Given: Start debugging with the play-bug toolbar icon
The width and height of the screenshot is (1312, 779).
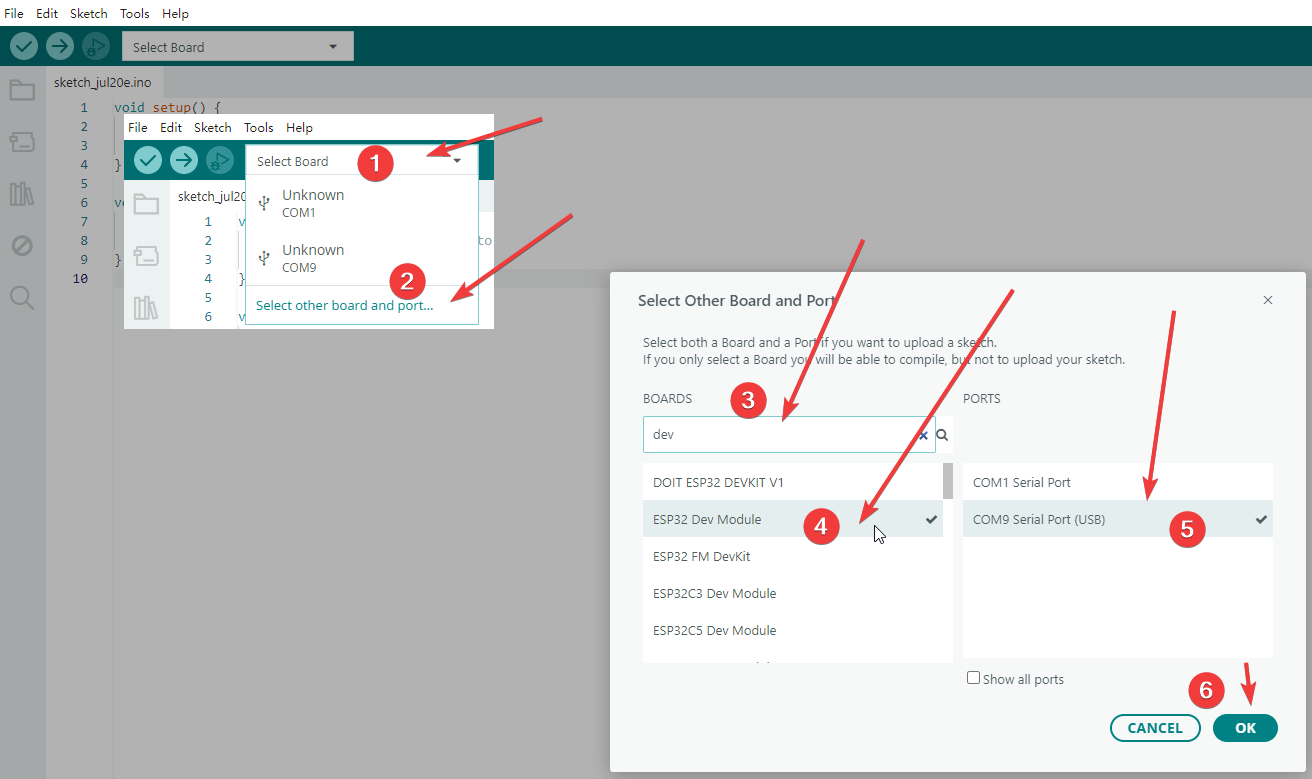Looking at the screenshot, I should pyautogui.click(x=96, y=46).
